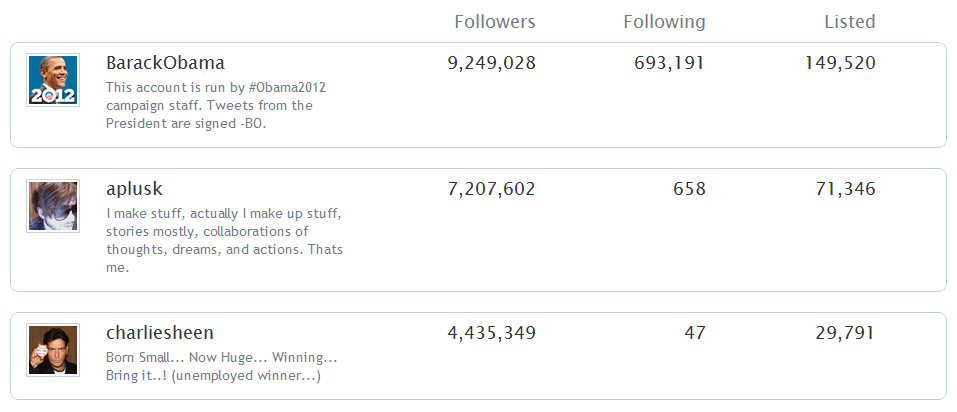957x412 pixels.
Task: Click charliesheen's "Born Small" bio text
Action: 220,367
